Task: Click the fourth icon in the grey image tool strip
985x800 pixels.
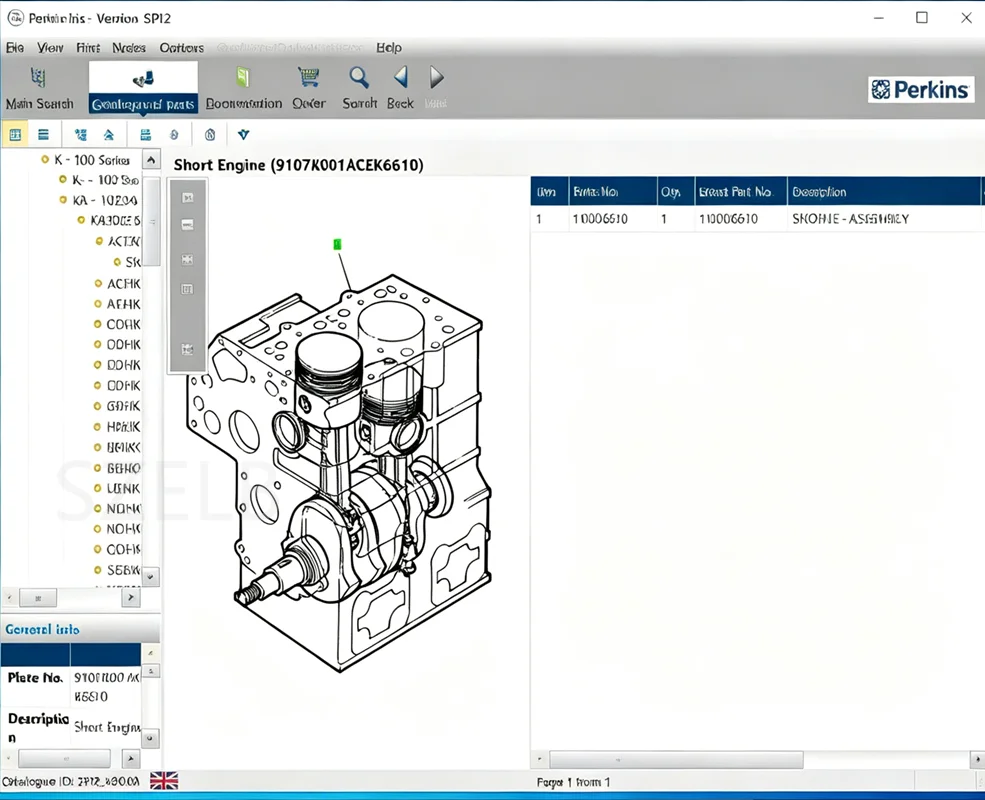Action: 187,289
